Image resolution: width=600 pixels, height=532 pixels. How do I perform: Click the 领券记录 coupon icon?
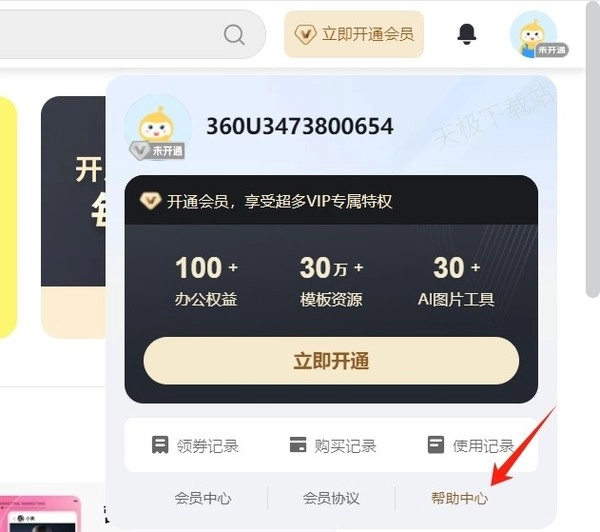click(160, 445)
